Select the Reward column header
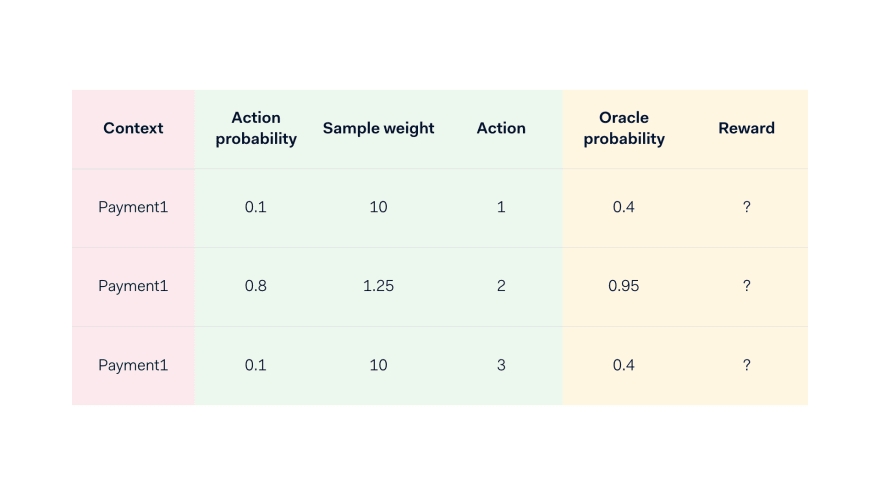Viewport: 880px width, 495px height. [746, 128]
